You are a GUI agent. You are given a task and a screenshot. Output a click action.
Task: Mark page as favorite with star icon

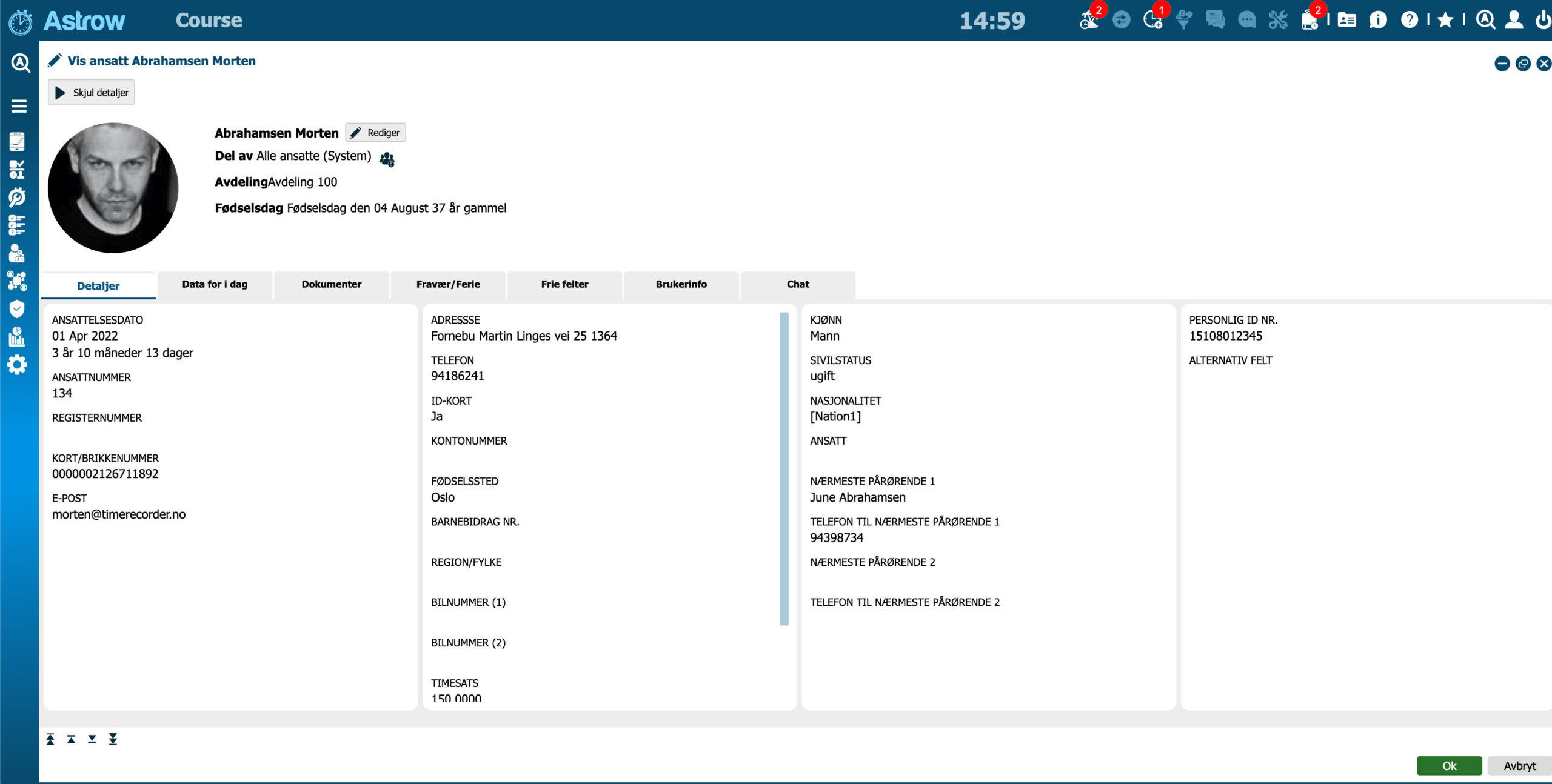(1446, 20)
